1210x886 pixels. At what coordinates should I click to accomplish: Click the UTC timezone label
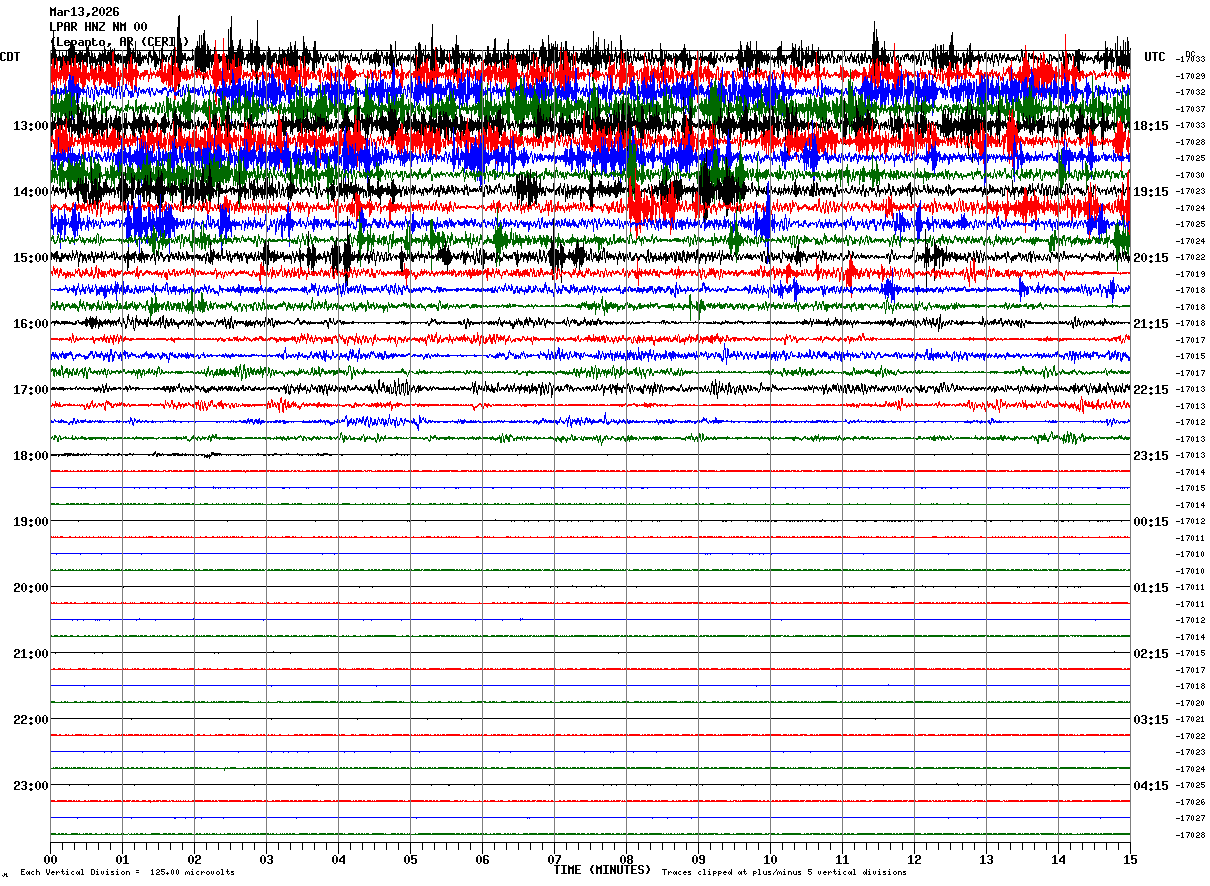1155,57
